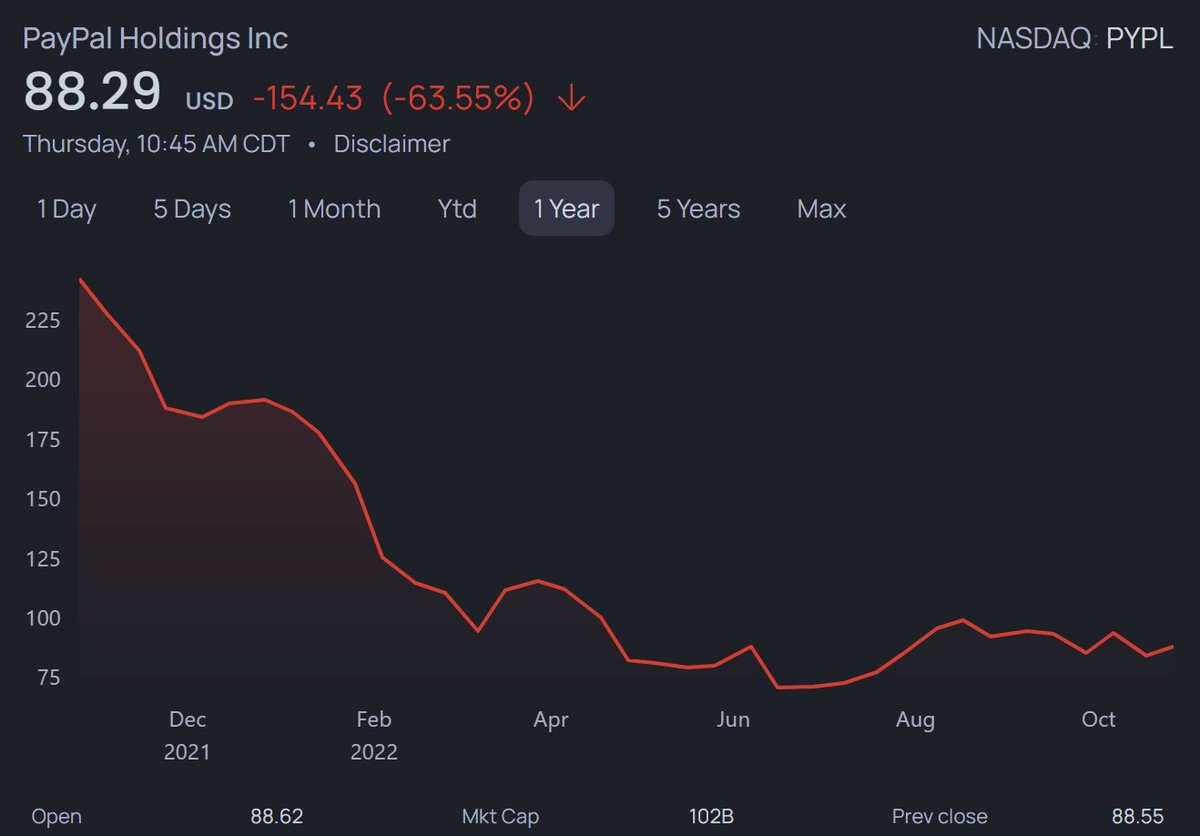Image resolution: width=1200 pixels, height=836 pixels.
Task: Click the PYPL ticker symbol
Action: [1139, 40]
